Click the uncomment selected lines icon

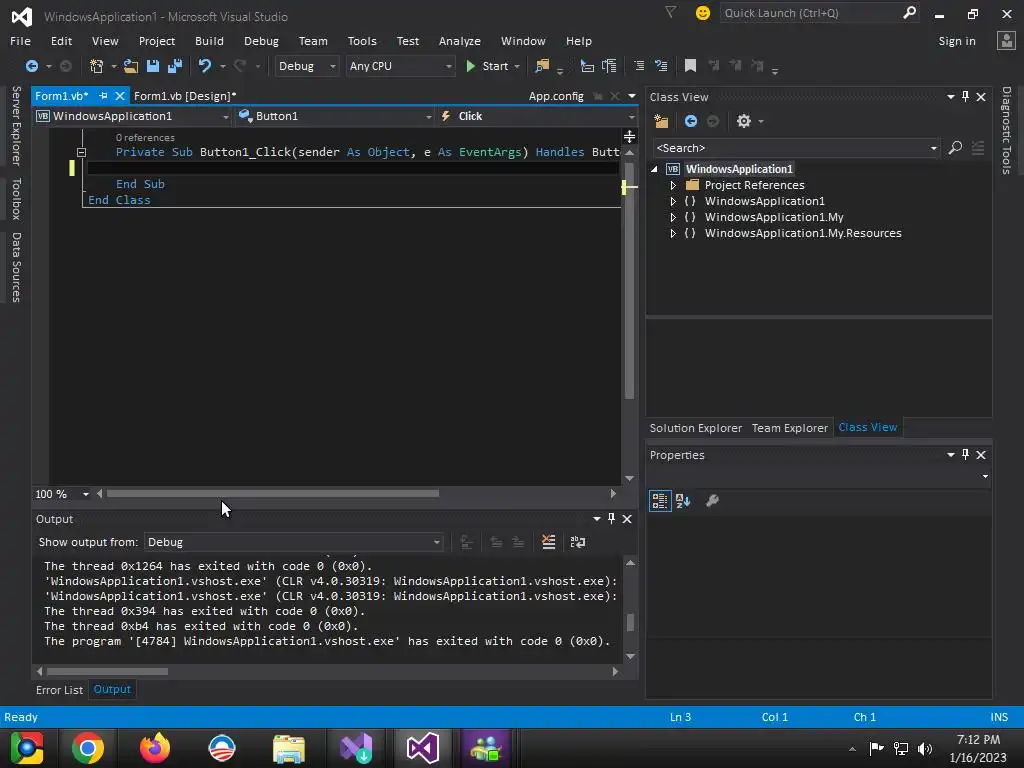[x=661, y=66]
